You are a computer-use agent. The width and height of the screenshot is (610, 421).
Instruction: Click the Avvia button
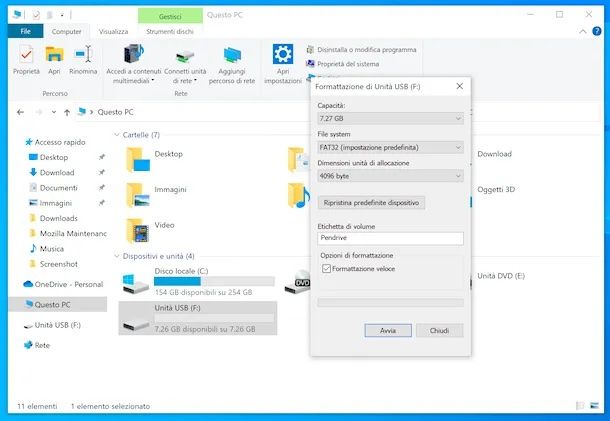tap(388, 331)
